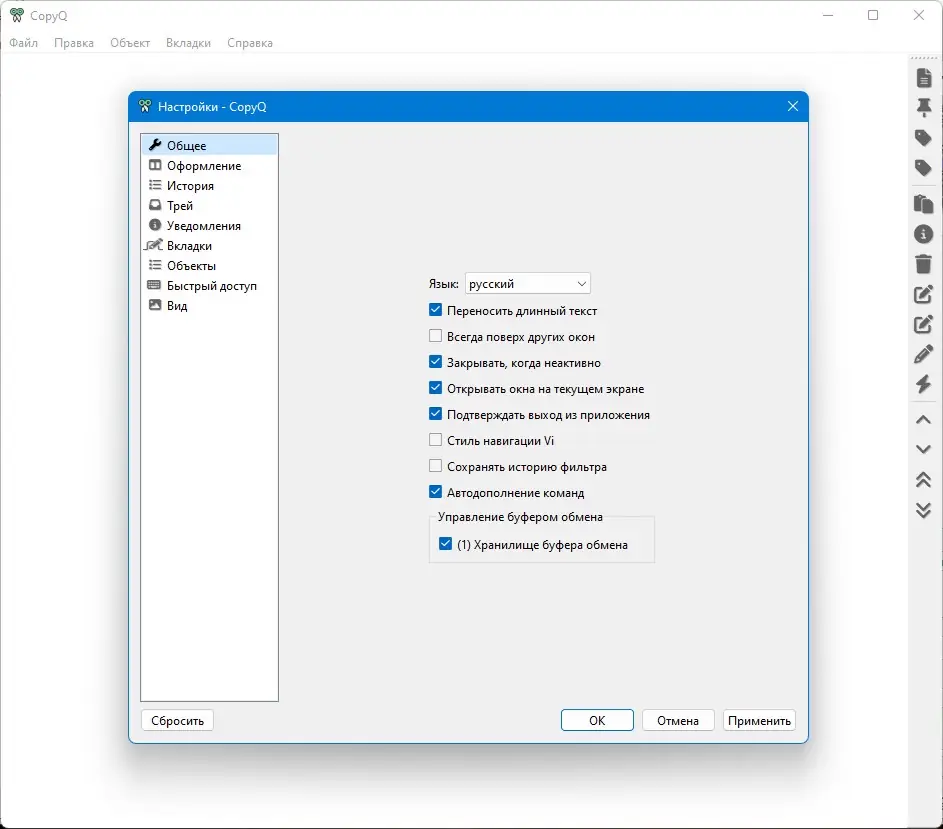Open the Вид settings section
The height and width of the screenshot is (829, 943).
(209, 306)
